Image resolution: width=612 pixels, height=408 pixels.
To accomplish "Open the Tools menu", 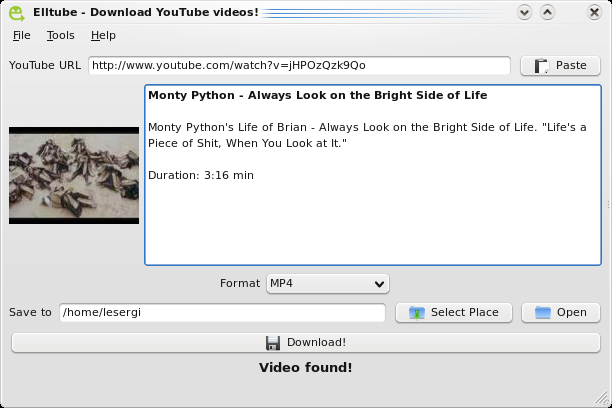I will coord(60,36).
